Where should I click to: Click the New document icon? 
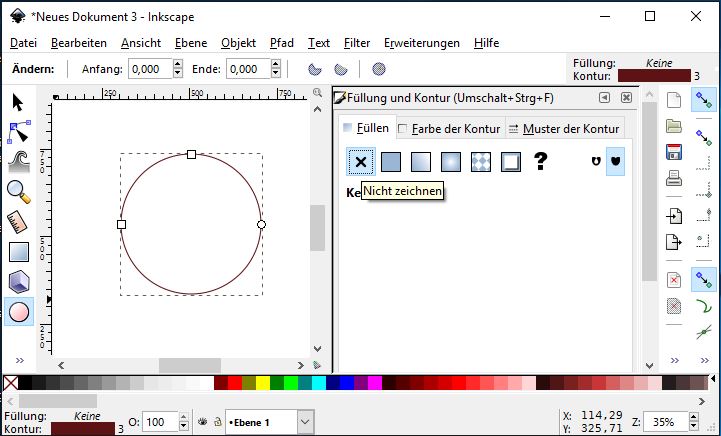[x=674, y=100]
